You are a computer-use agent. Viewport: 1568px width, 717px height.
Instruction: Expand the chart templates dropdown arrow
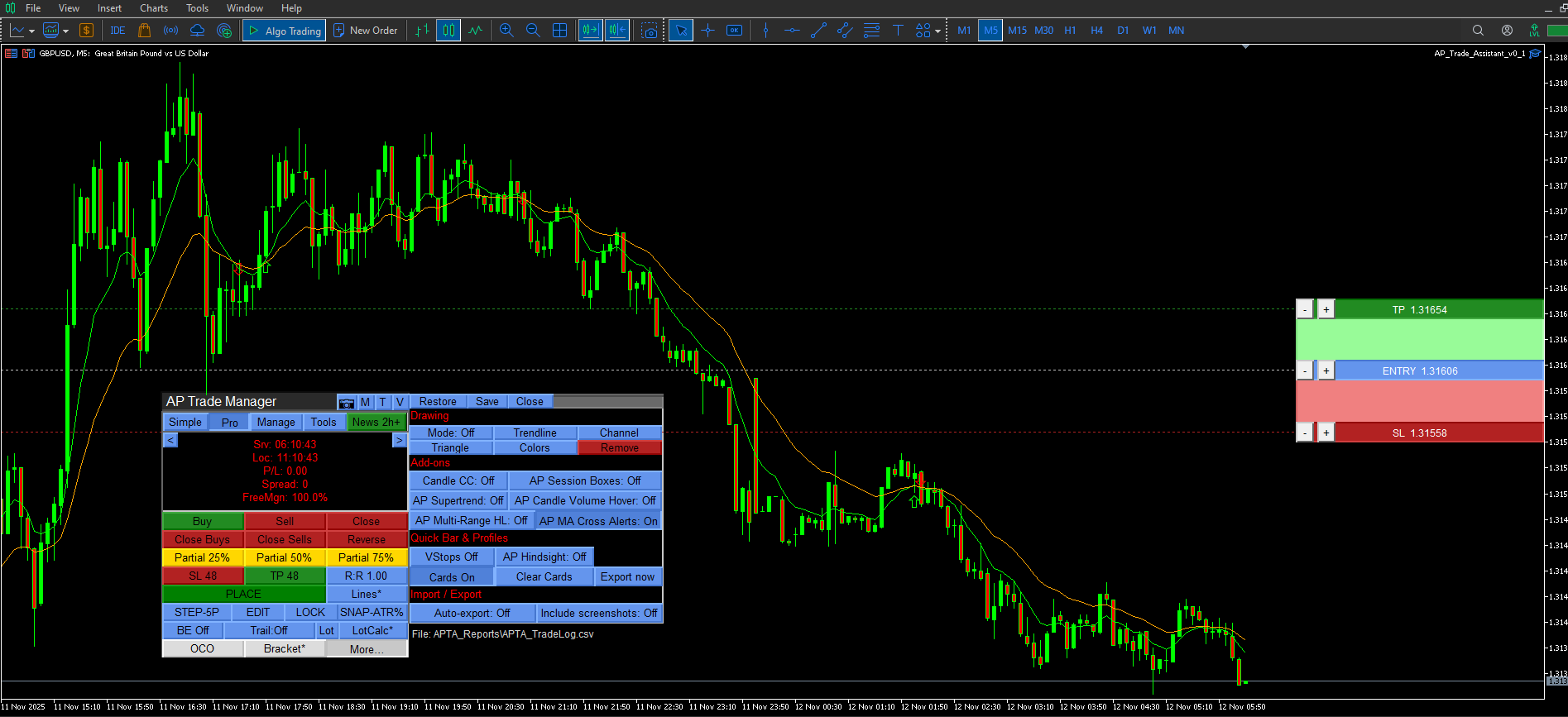point(65,31)
